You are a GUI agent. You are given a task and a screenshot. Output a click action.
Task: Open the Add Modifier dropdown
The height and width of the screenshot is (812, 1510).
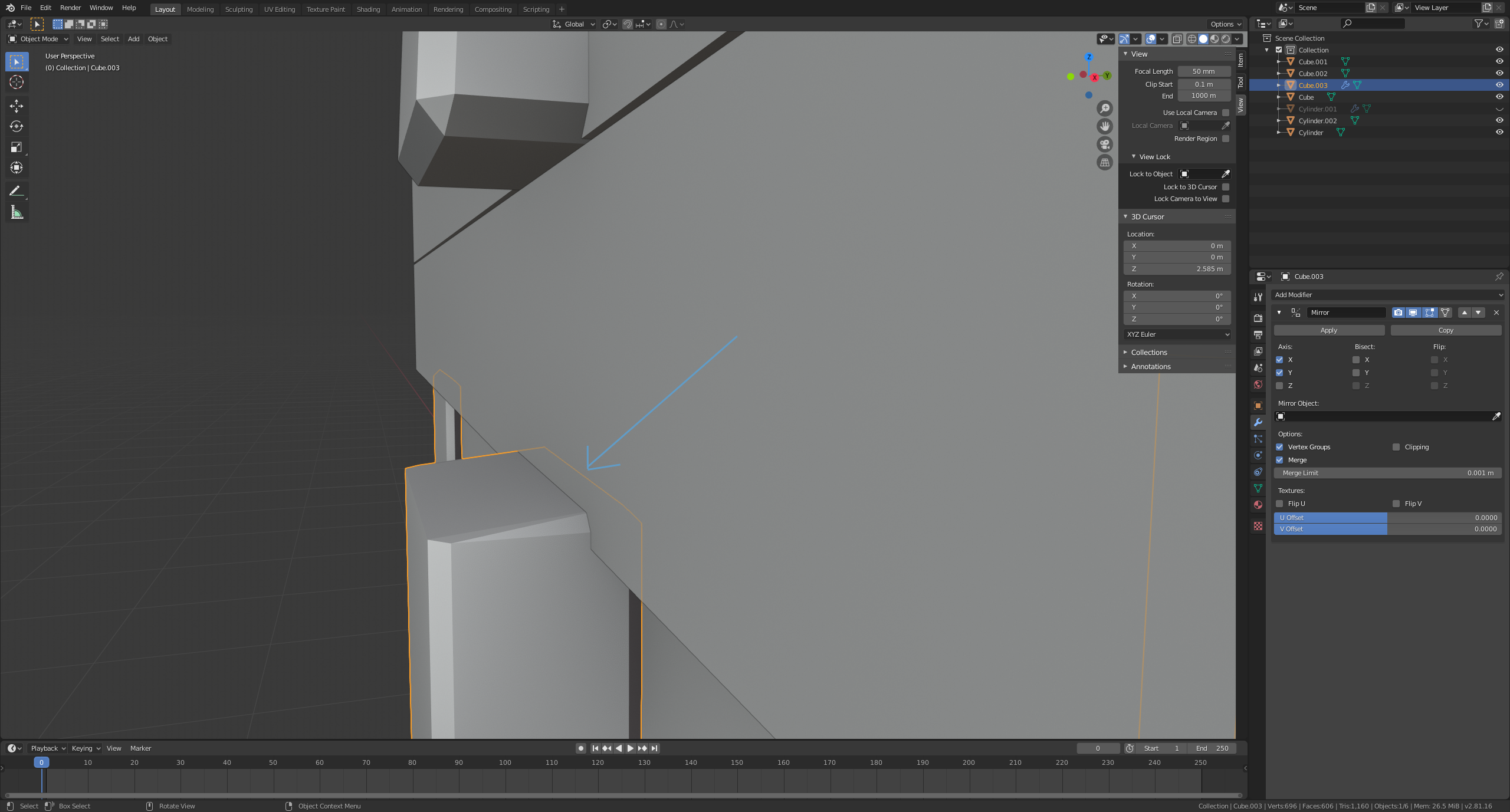1388,295
